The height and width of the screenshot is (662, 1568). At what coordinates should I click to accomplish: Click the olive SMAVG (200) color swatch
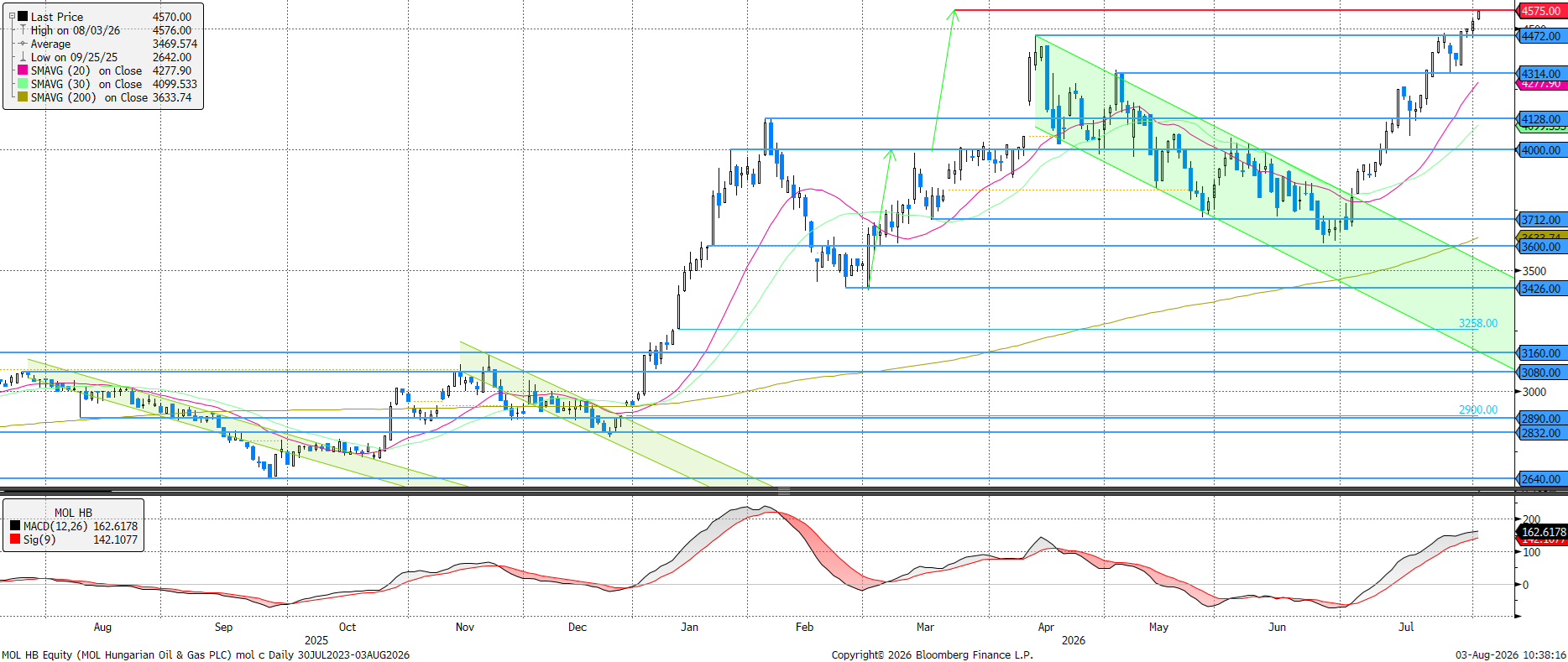click(23, 97)
